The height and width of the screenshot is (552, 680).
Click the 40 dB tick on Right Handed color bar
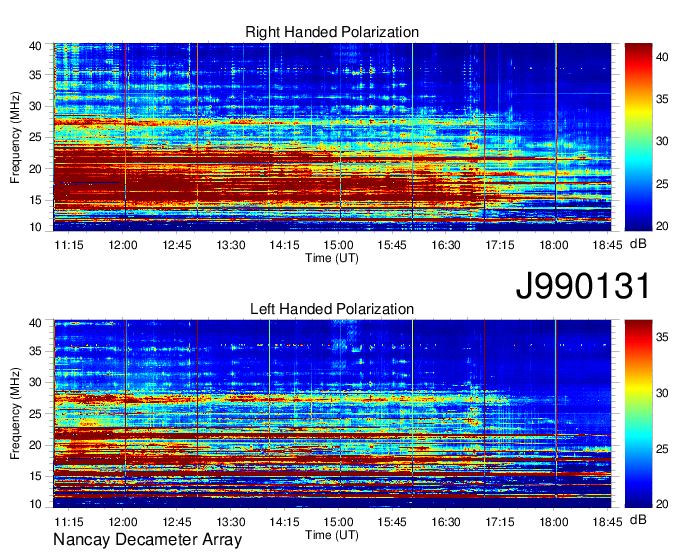662,57
